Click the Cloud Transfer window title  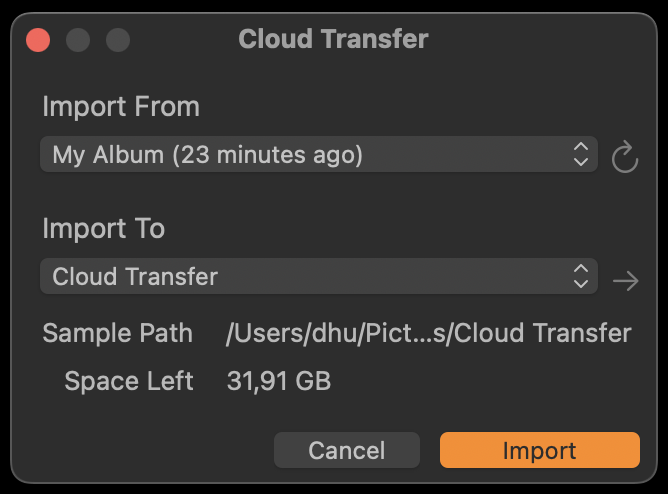coord(333,39)
